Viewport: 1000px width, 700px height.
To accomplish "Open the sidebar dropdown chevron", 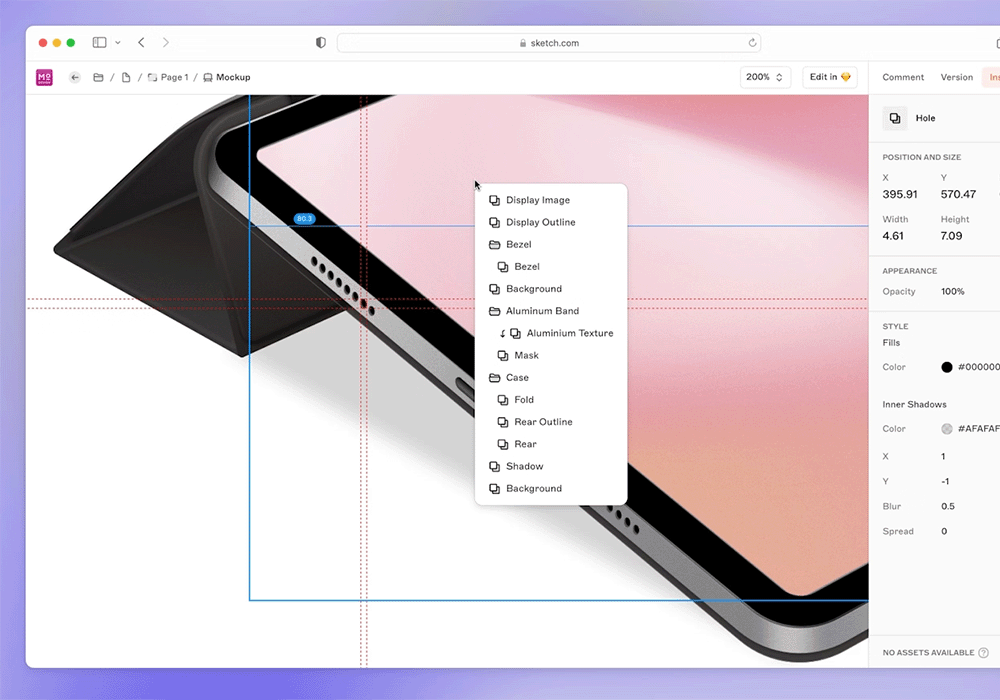I will click(117, 43).
